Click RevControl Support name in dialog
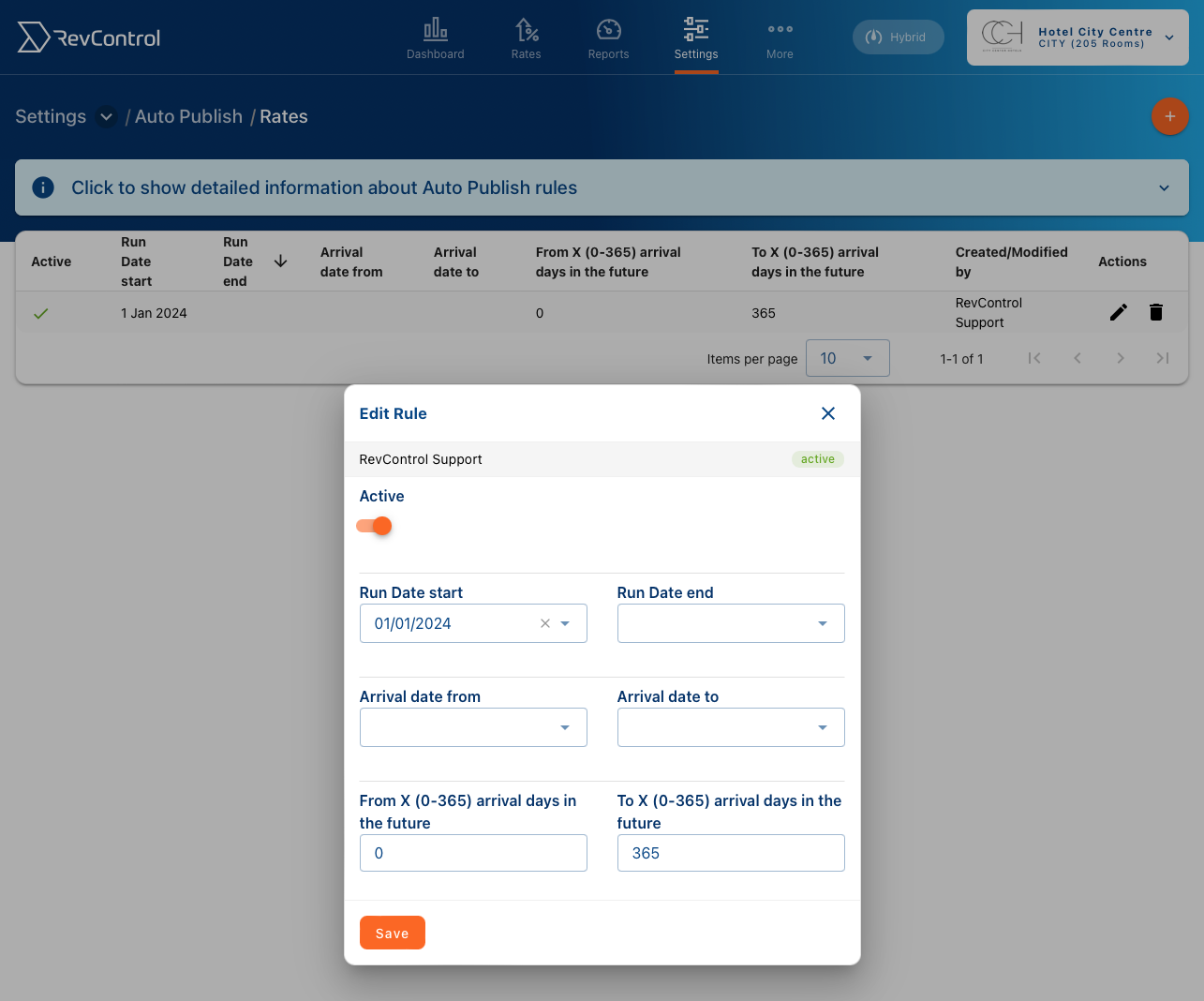Screen dimensions: 1204x1001 [421, 459]
